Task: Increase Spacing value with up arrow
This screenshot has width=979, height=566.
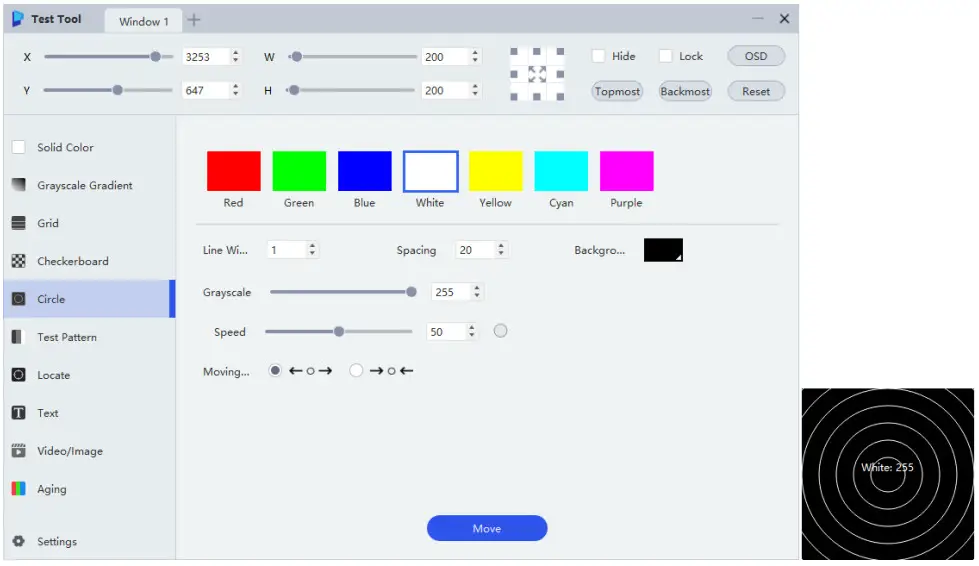Action: point(501,246)
